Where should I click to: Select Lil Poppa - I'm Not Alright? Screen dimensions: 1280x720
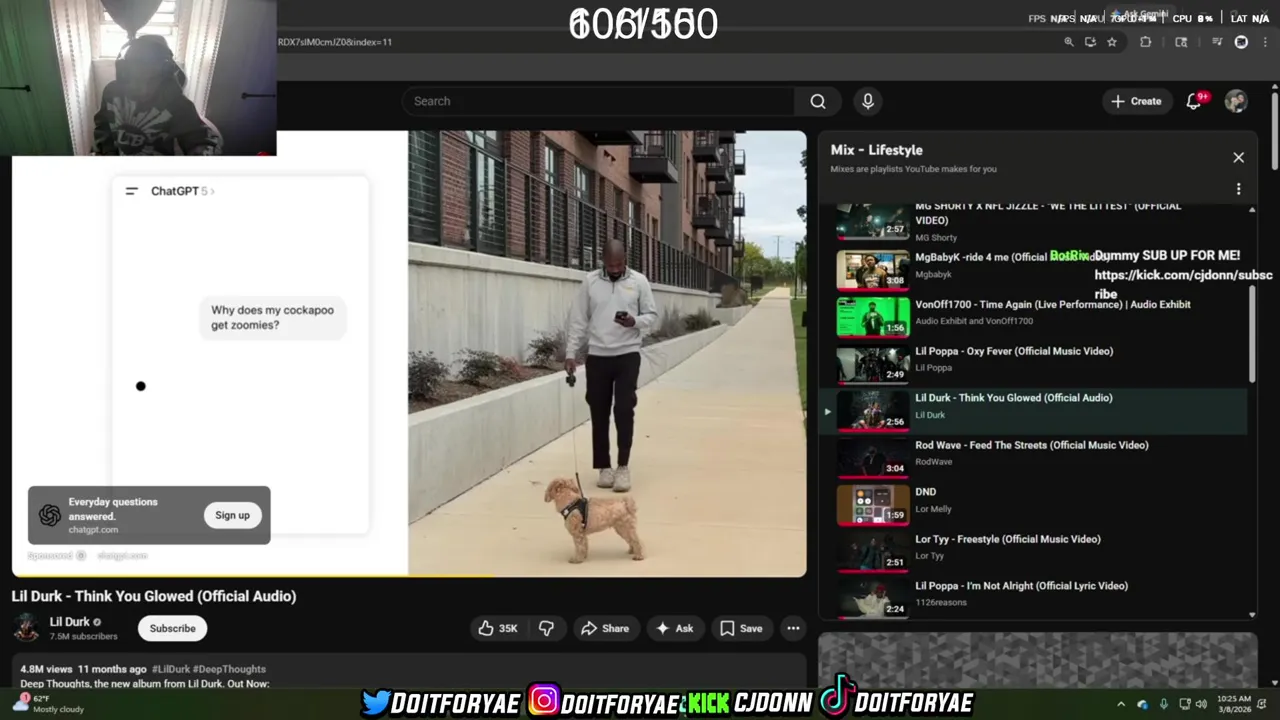[x=1034, y=597]
